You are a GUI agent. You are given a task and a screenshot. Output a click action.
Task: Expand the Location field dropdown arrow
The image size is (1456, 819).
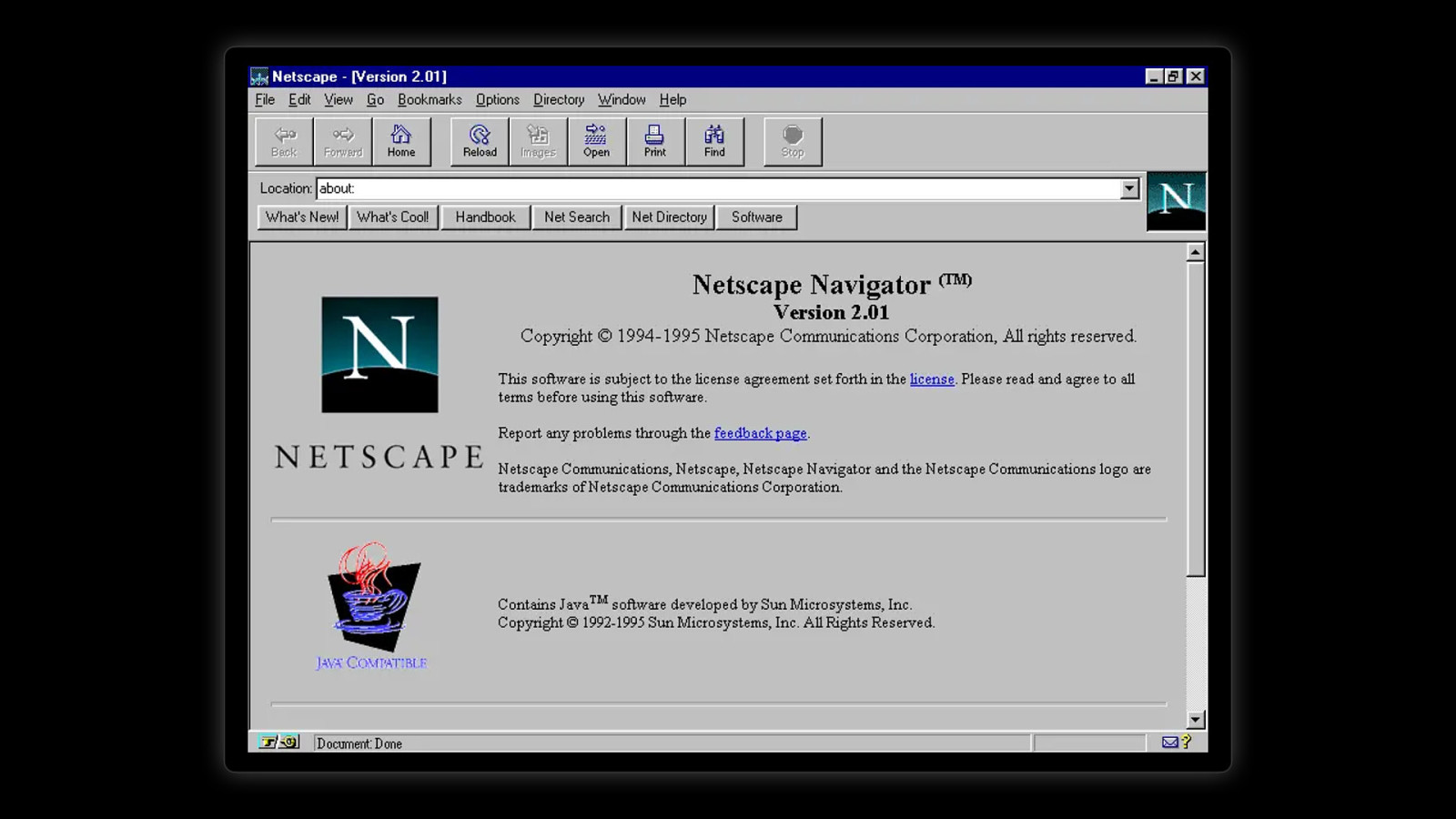tap(1129, 188)
